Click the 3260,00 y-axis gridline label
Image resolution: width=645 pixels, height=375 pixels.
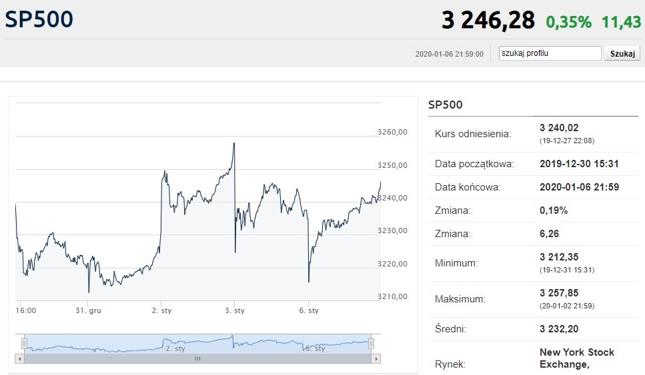[x=392, y=132]
